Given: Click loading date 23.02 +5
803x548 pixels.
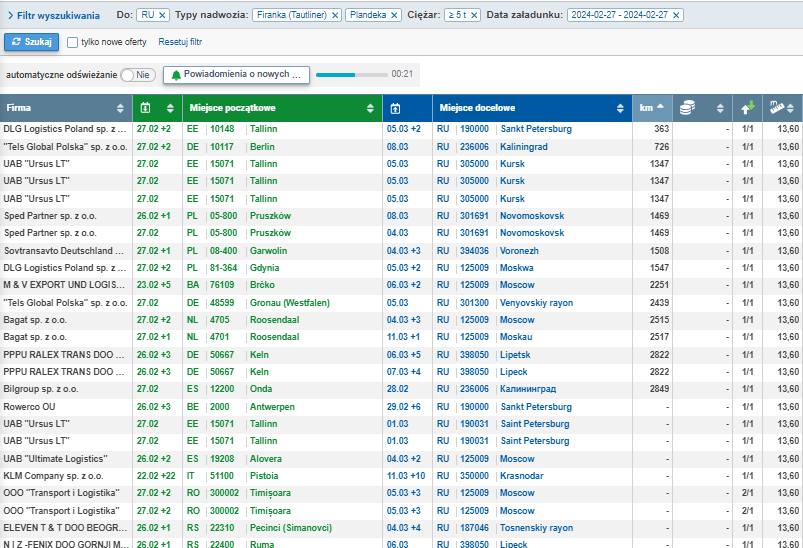Looking at the screenshot, I should [154, 285].
